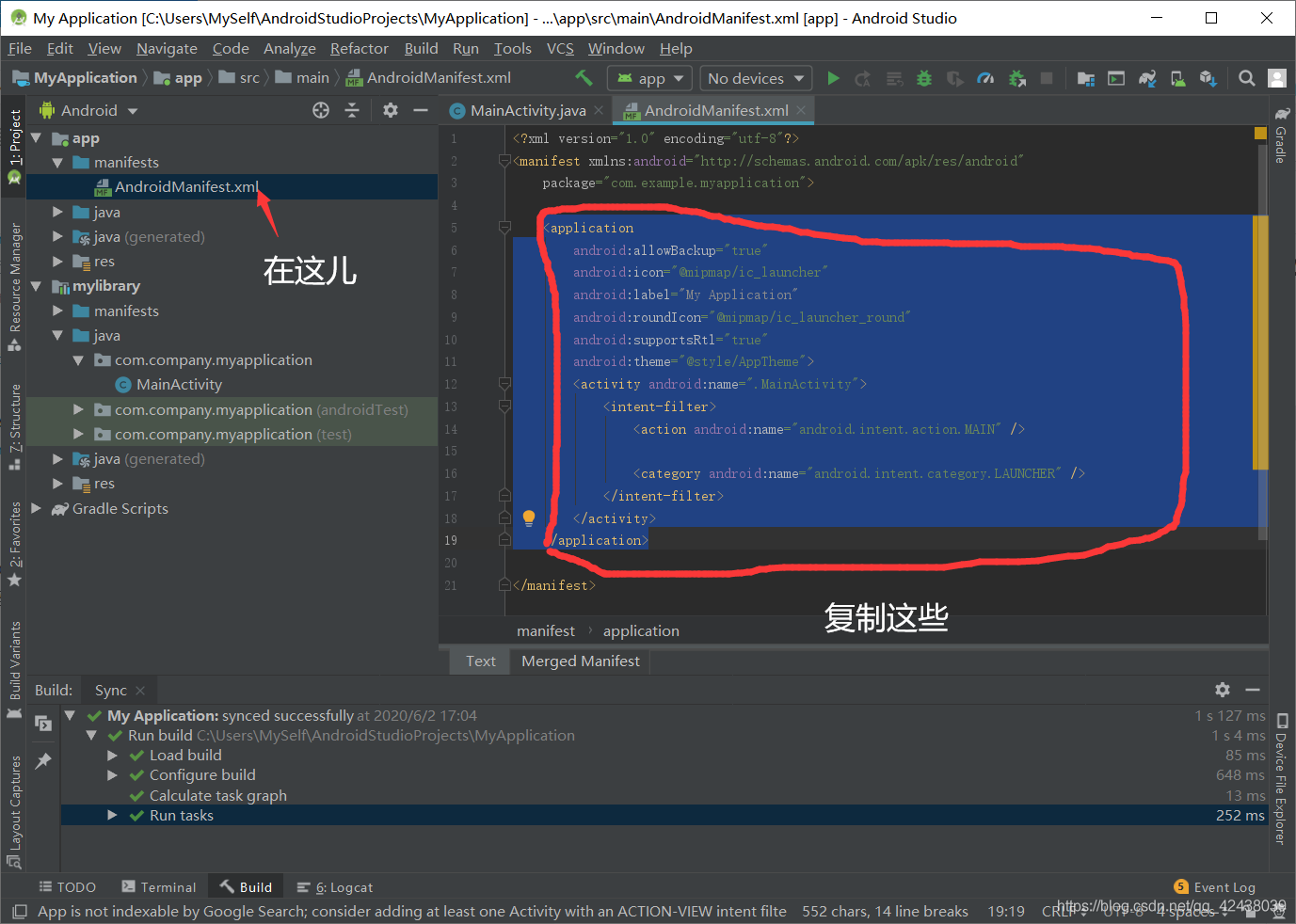Click the user account avatar icon
The width and height of the screenshot is (1296, 924).
click(x=1277, y=78)
